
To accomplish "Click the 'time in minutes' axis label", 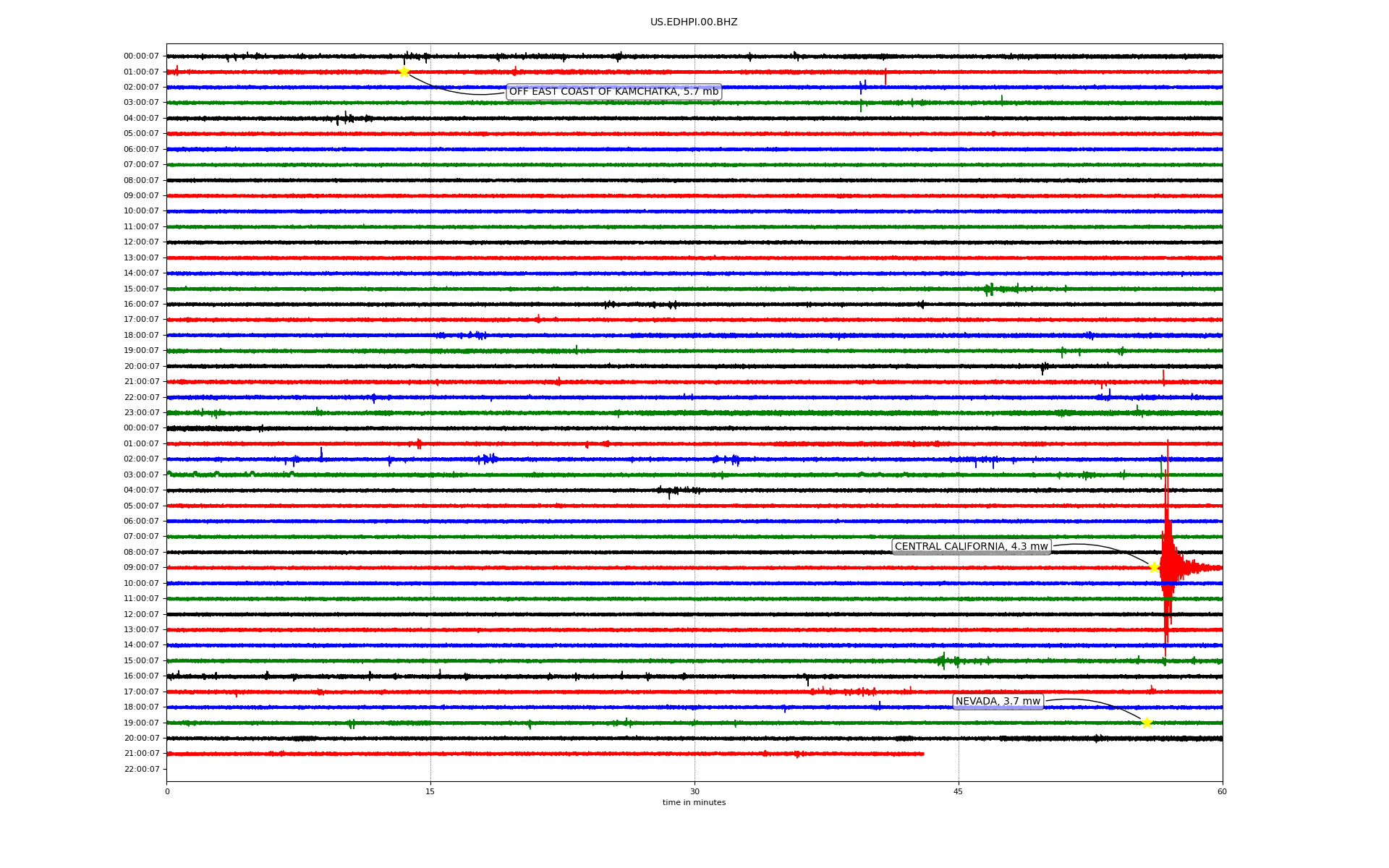I will [x=694, y=802].
